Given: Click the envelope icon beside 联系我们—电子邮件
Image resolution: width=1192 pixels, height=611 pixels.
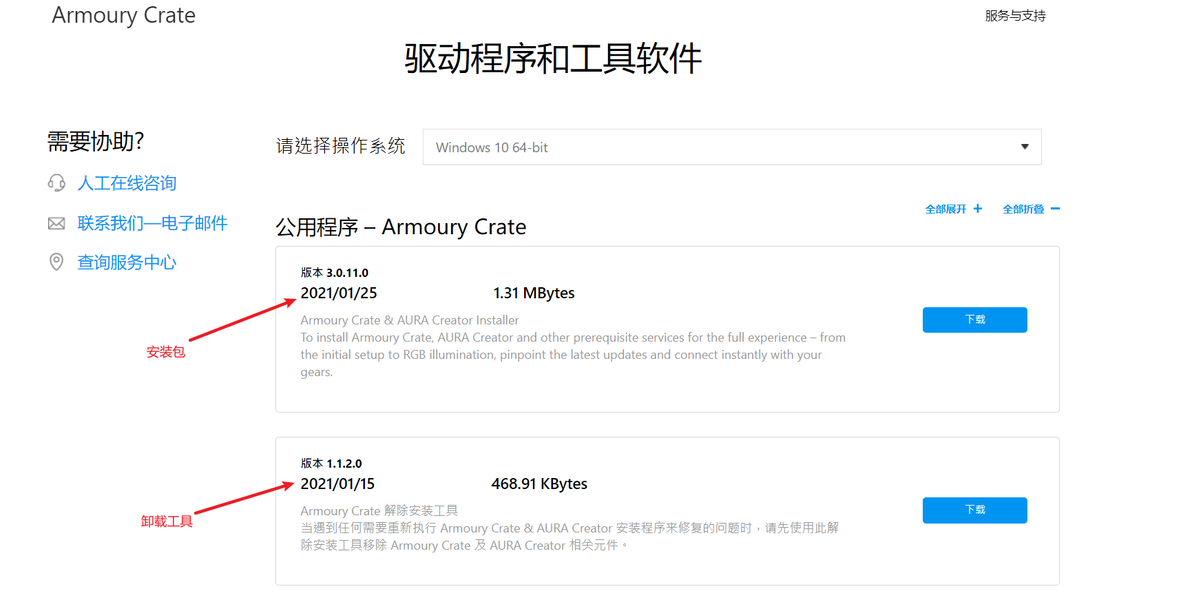Looking at the screenshot, I should 56,223.
